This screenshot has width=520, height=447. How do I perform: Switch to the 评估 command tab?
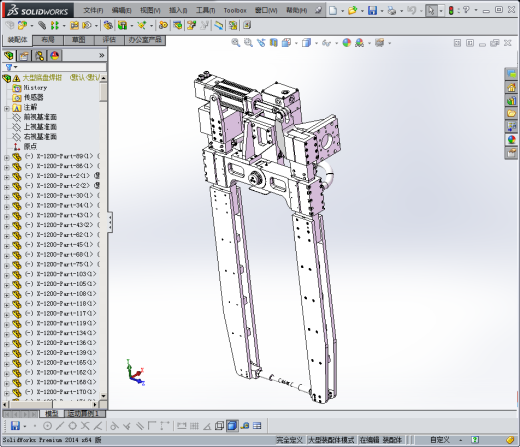109,40
